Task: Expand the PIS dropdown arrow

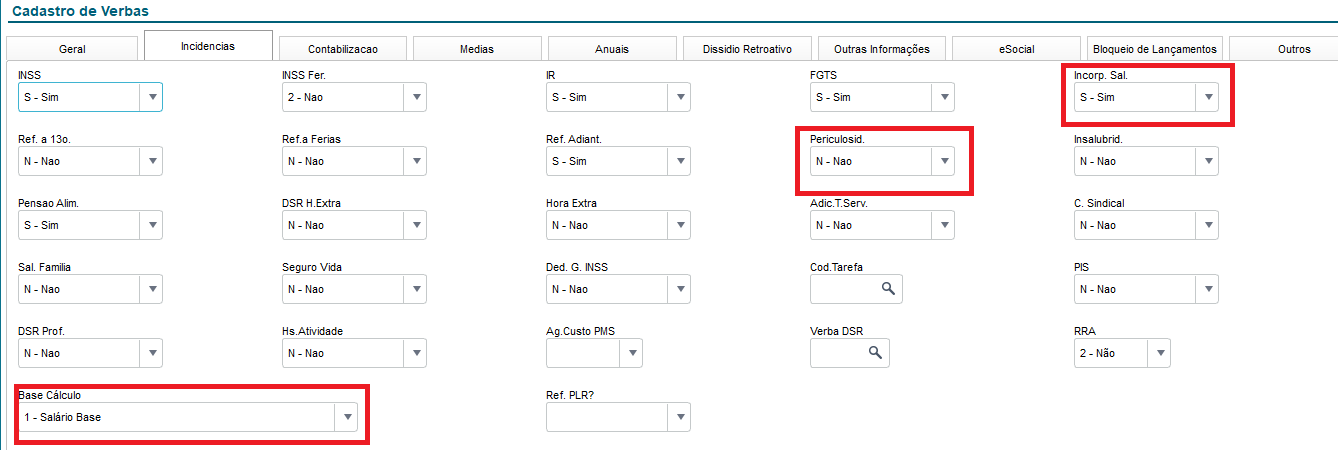Action: tap(1208, 289)
